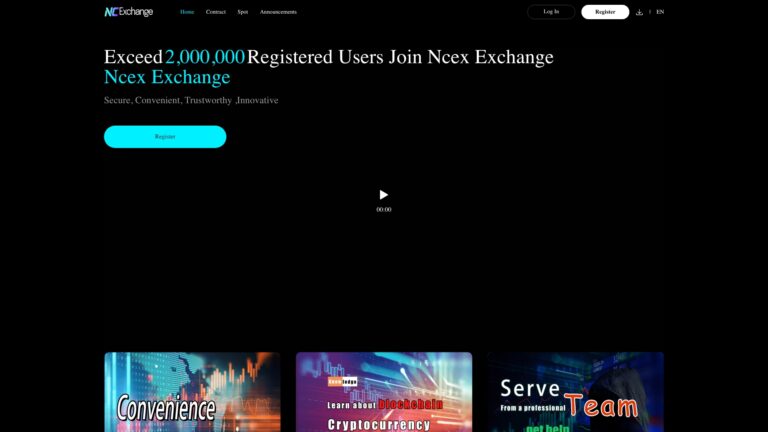Click the red Team text on the Serve card

point(602,407)
